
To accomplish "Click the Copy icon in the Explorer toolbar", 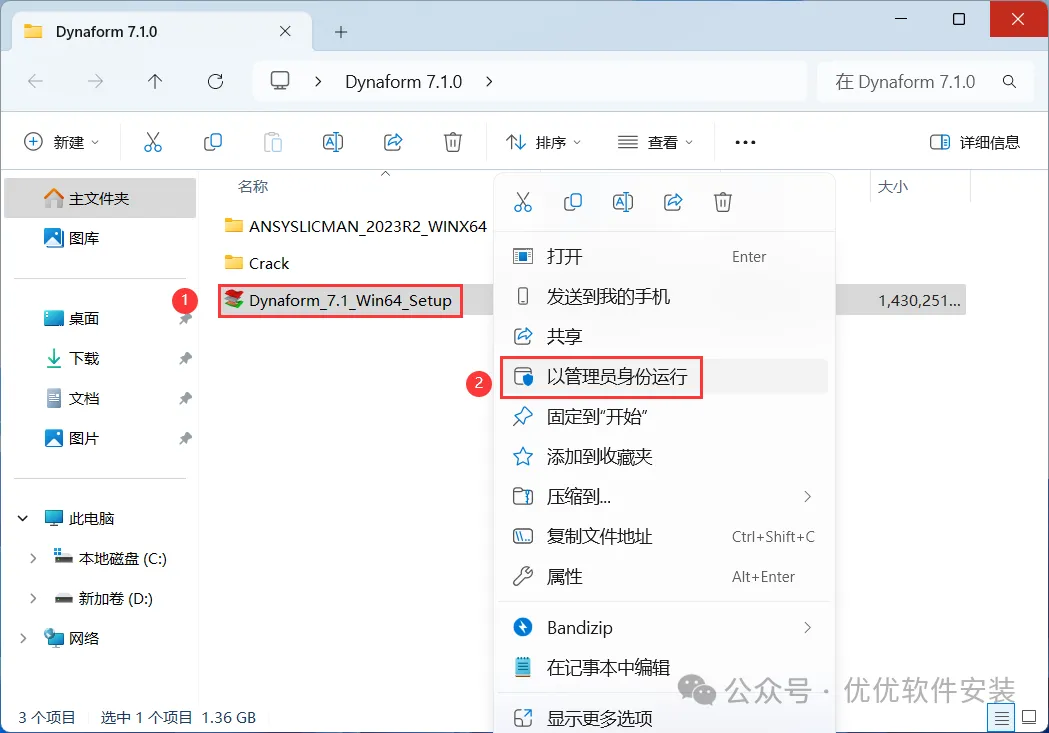I will click(x=213, y=142).
